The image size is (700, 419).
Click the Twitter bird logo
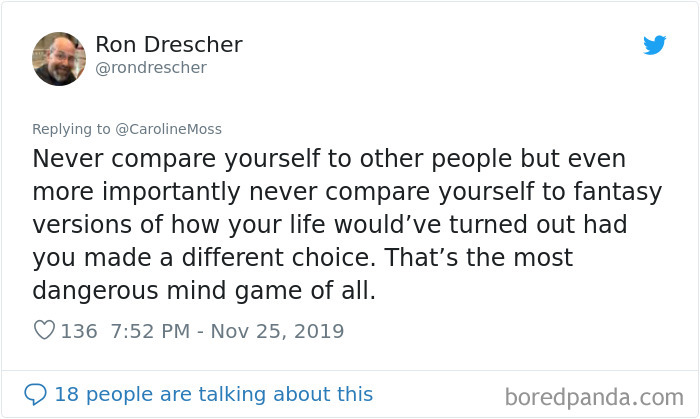[654, 45]
